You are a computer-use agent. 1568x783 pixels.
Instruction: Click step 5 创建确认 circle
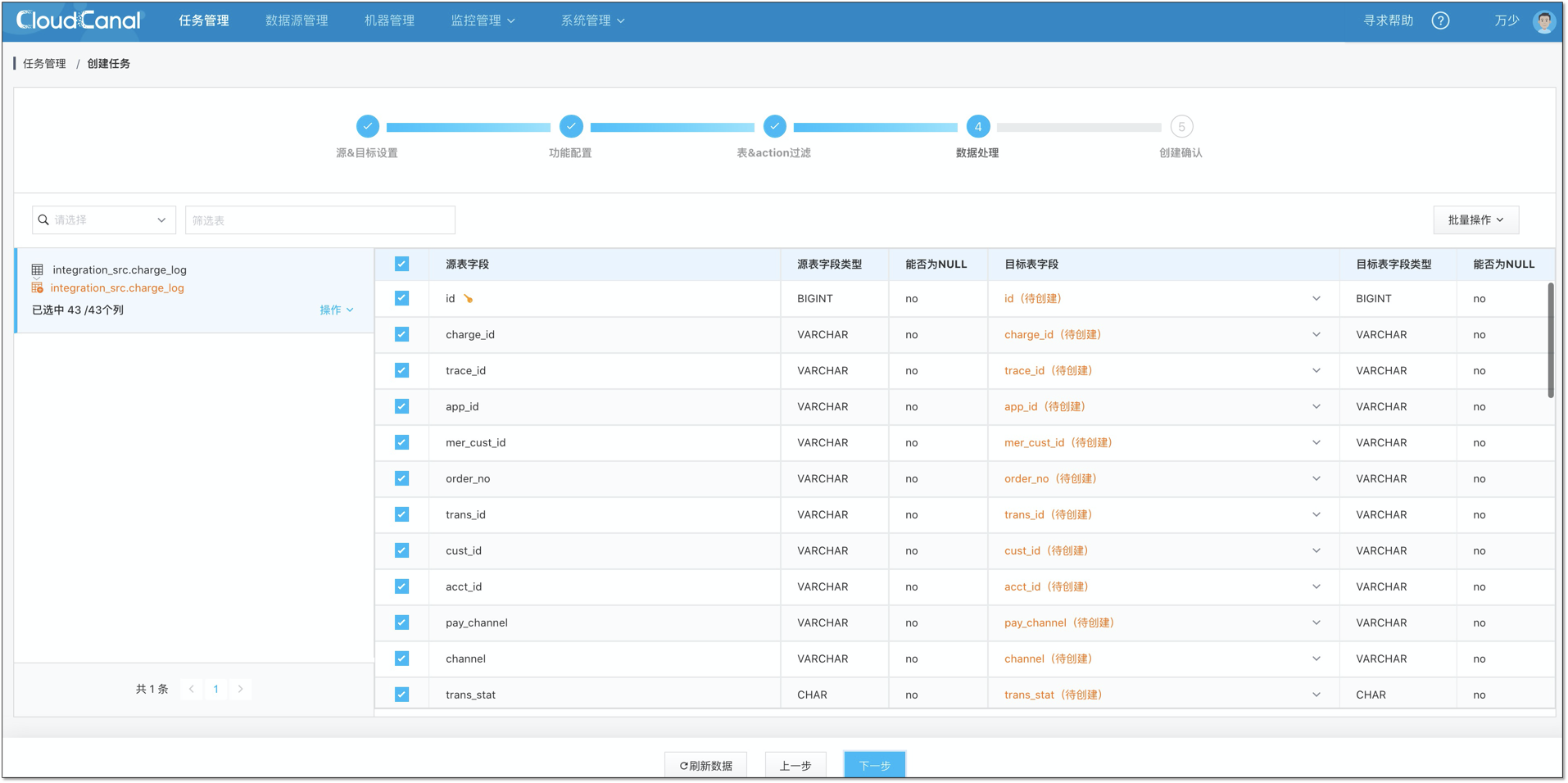(1181, 126)
